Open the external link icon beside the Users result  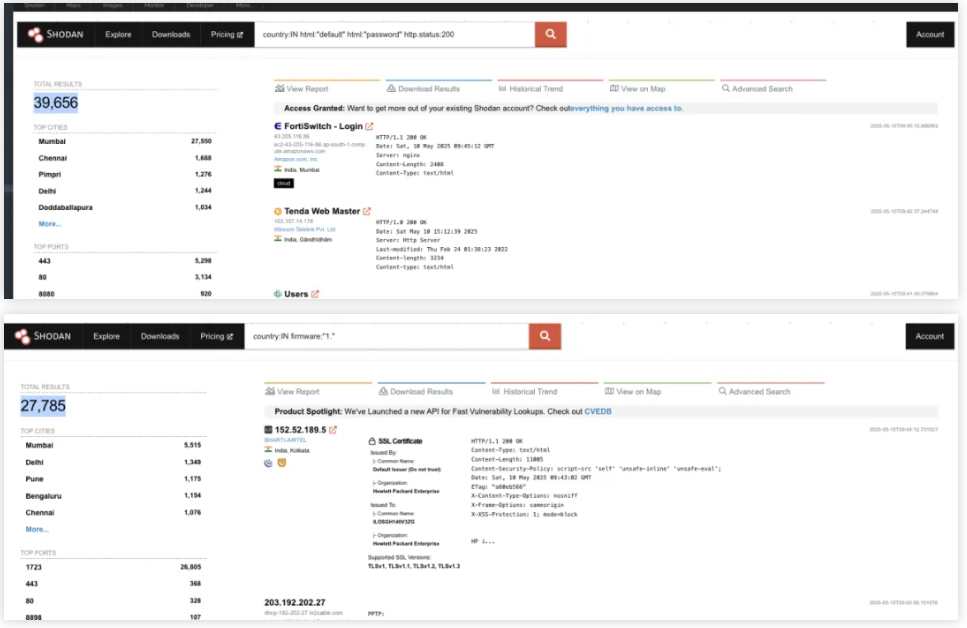click(x=315, y=294)
